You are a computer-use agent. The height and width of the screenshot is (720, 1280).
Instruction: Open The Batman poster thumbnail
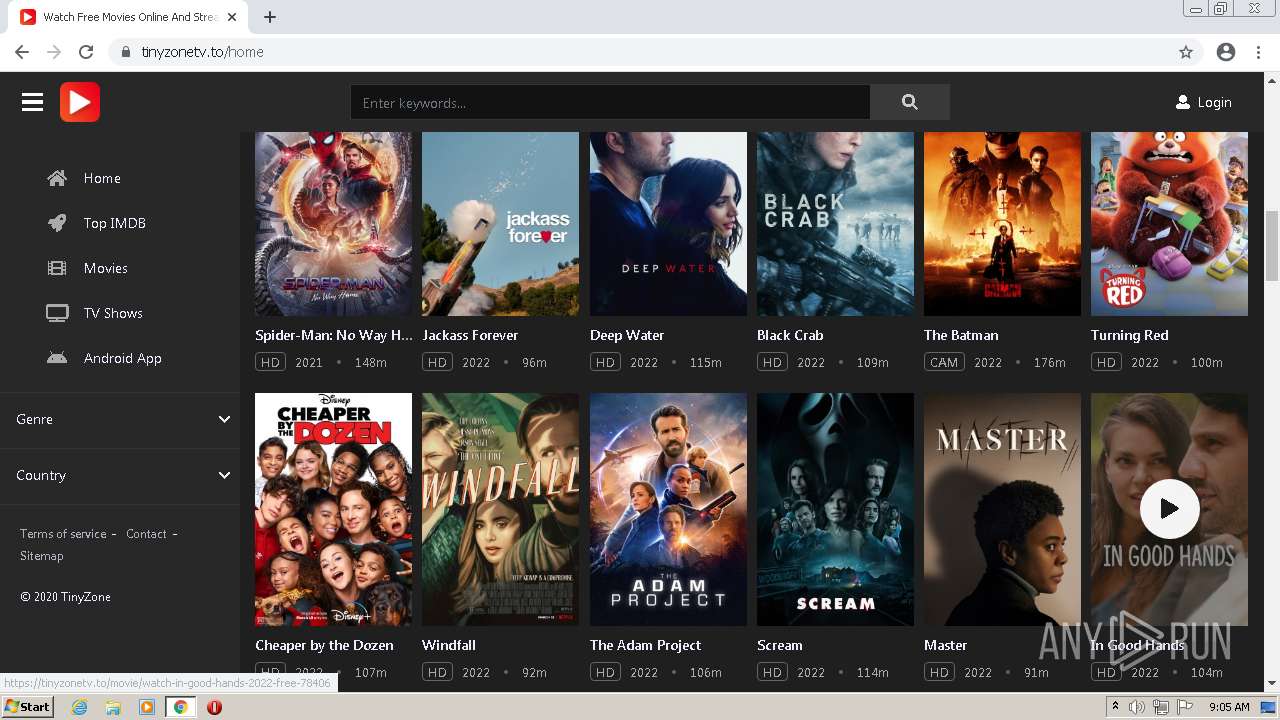(1002, 224)
